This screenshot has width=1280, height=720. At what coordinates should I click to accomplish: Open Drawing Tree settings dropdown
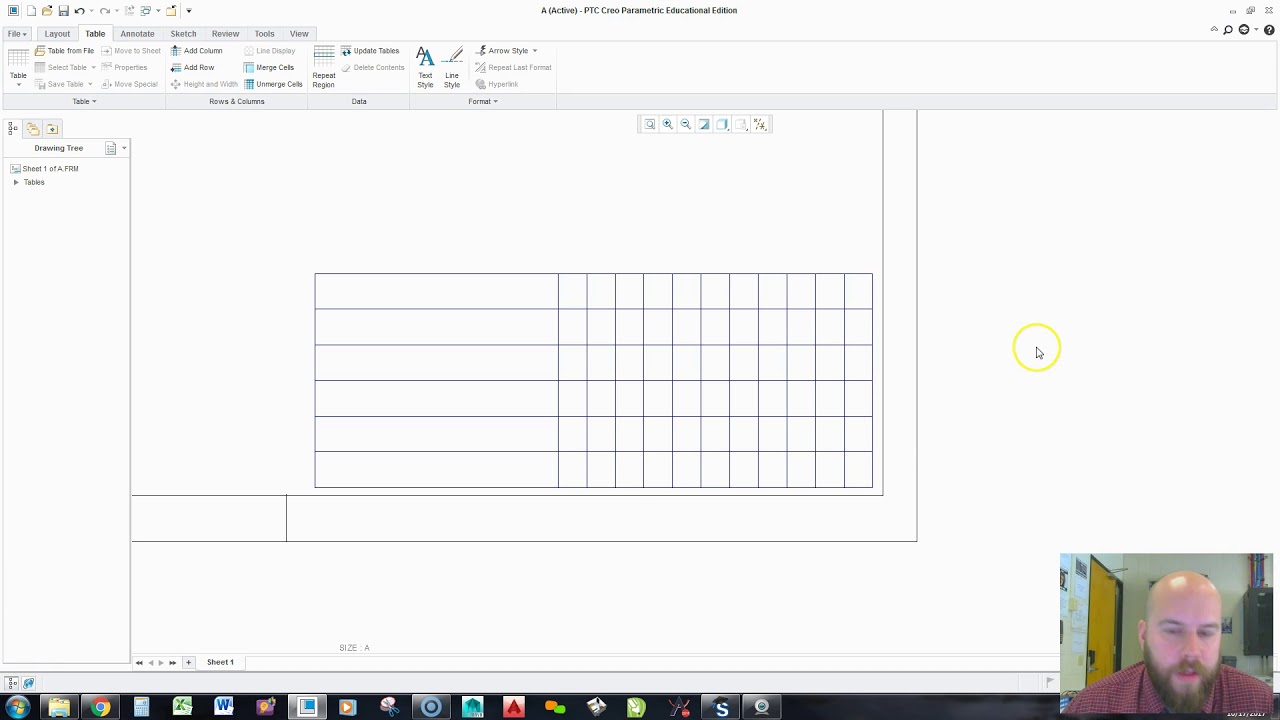114,148
